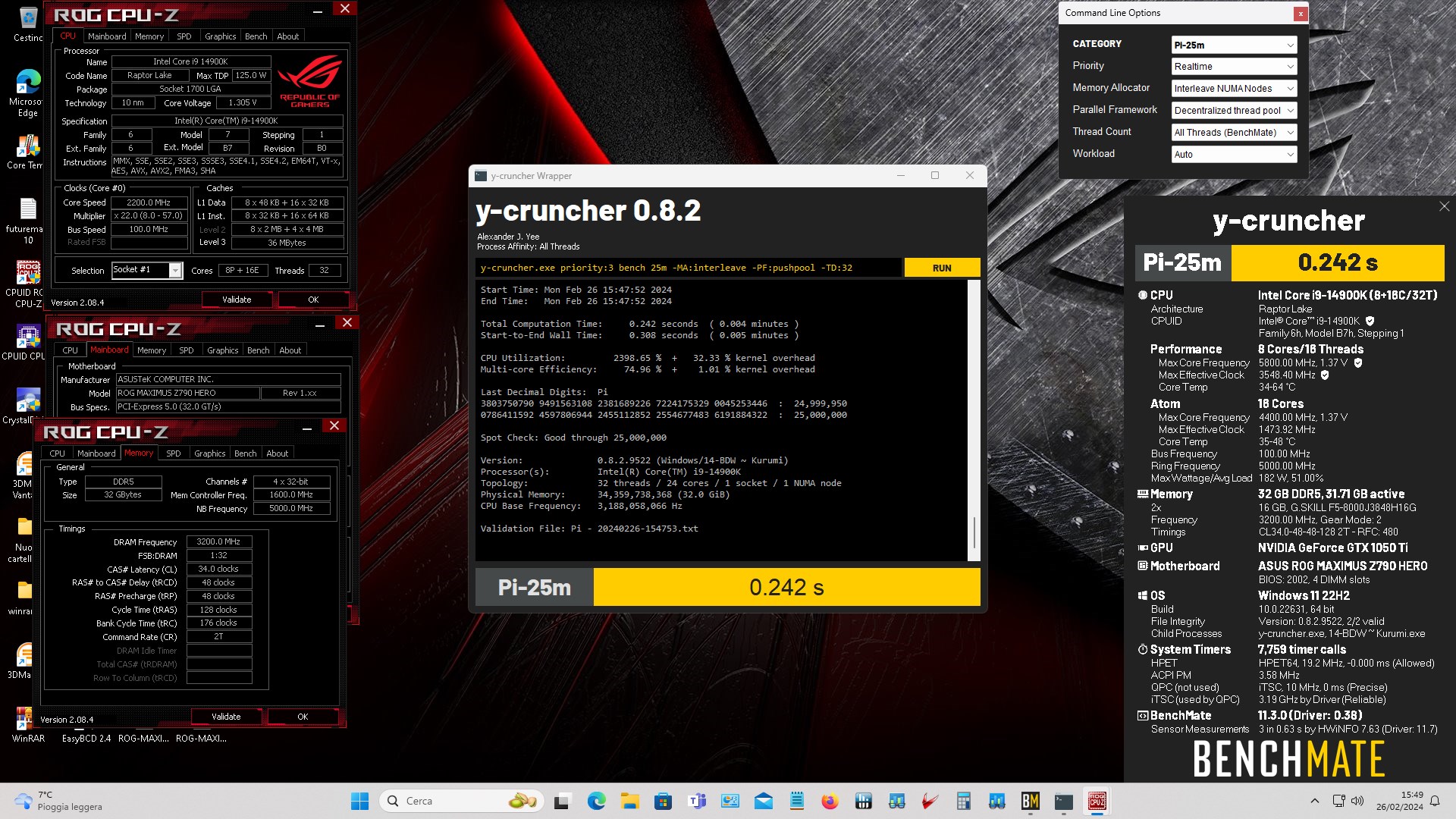Screen dimensions: 1456x819
Task: Click the y-cruncher command line field
Action: coord(689,268)
